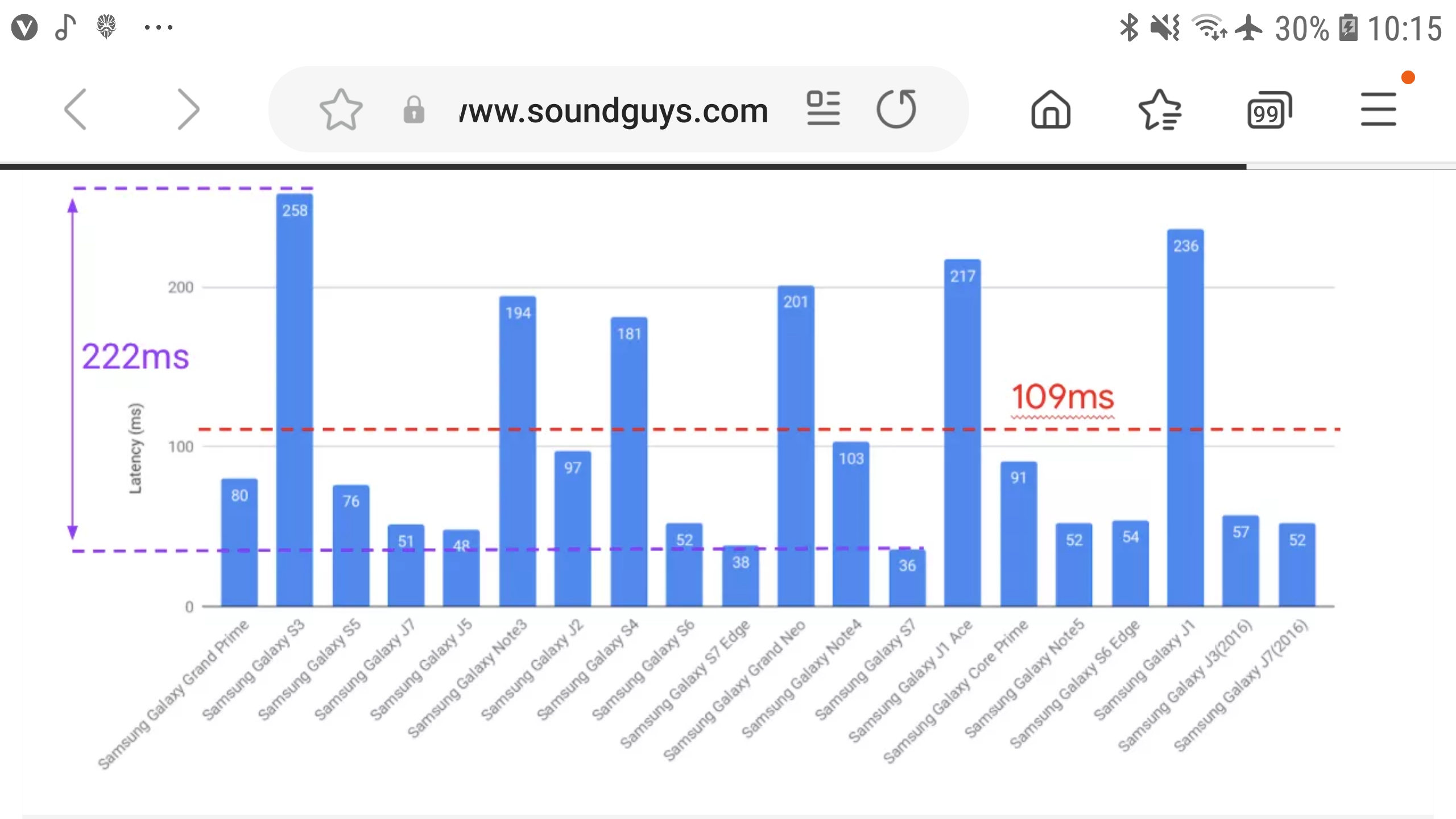This screenshot has width=1456, height=819.
Task: Tap the Samsung Galaxy Grand Prime label
Action: (173, 694)
